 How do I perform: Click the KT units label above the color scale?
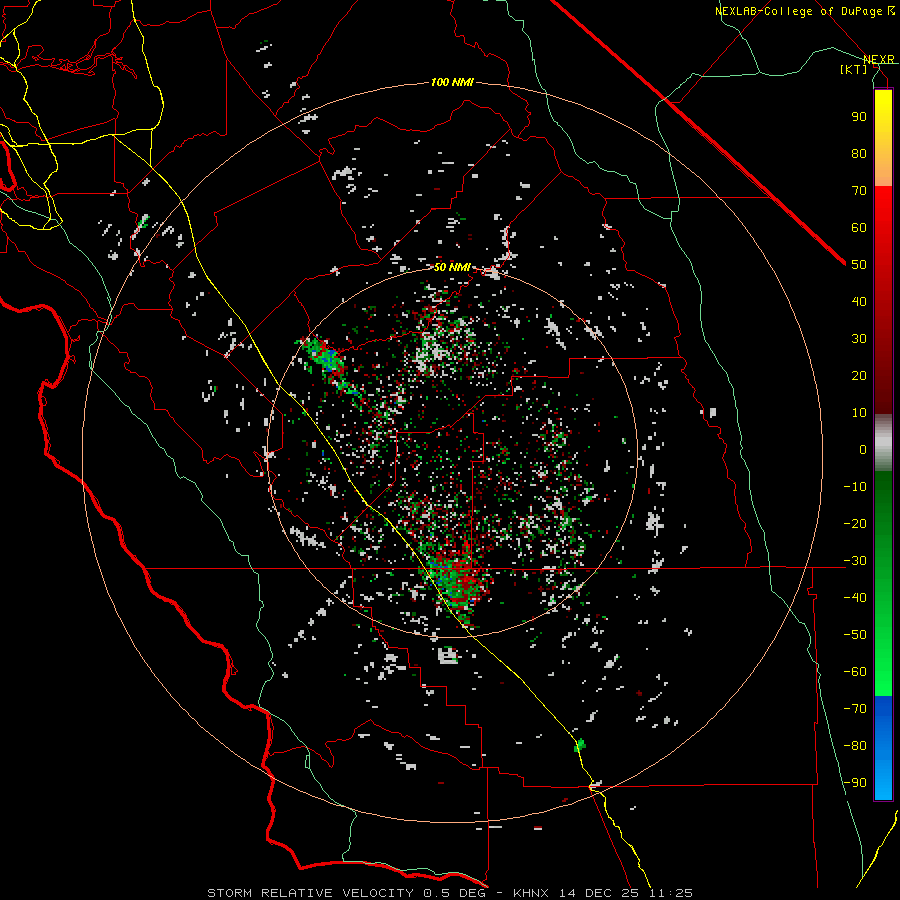(x=853, y=69)
